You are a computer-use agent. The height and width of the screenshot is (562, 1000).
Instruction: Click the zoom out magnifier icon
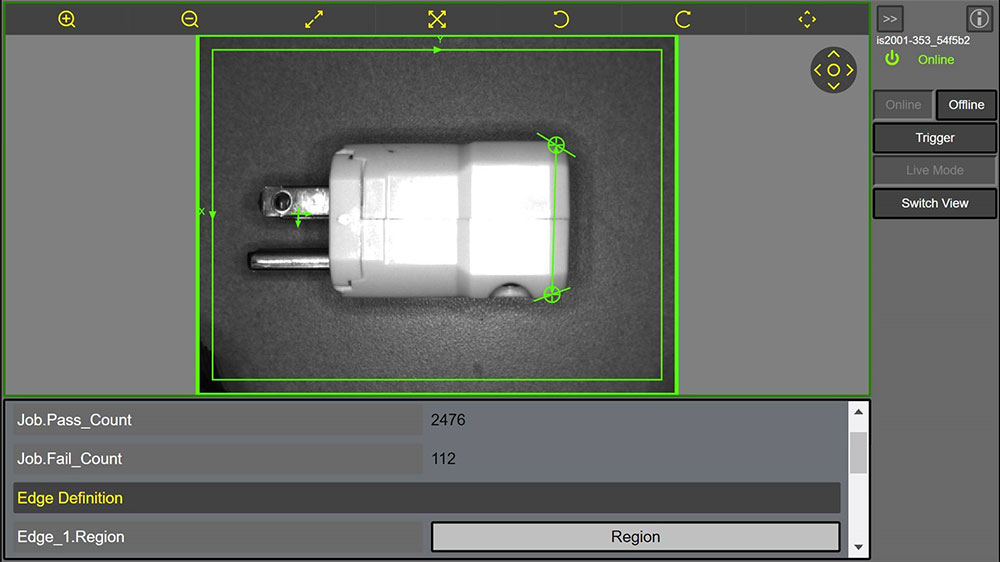pyautogui.click(x=190, y=19)
